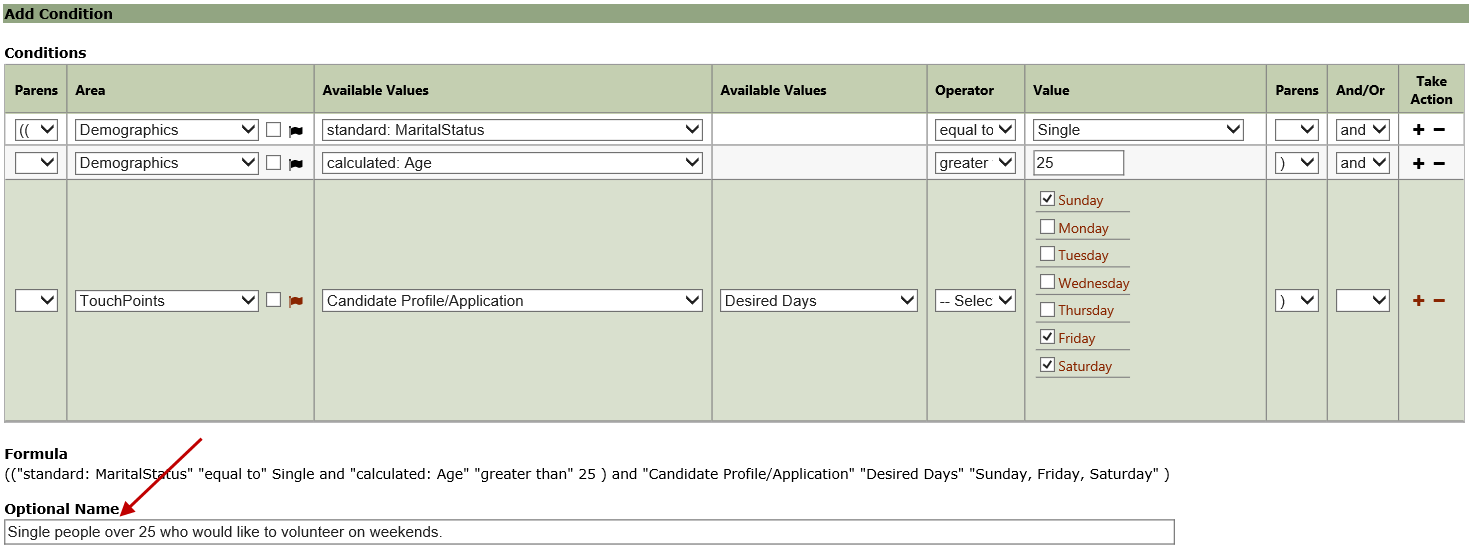The height and width of the screenshot is (549, 1469).
Task: Uncheck the Sunday checkbox
Action: 1047,199
